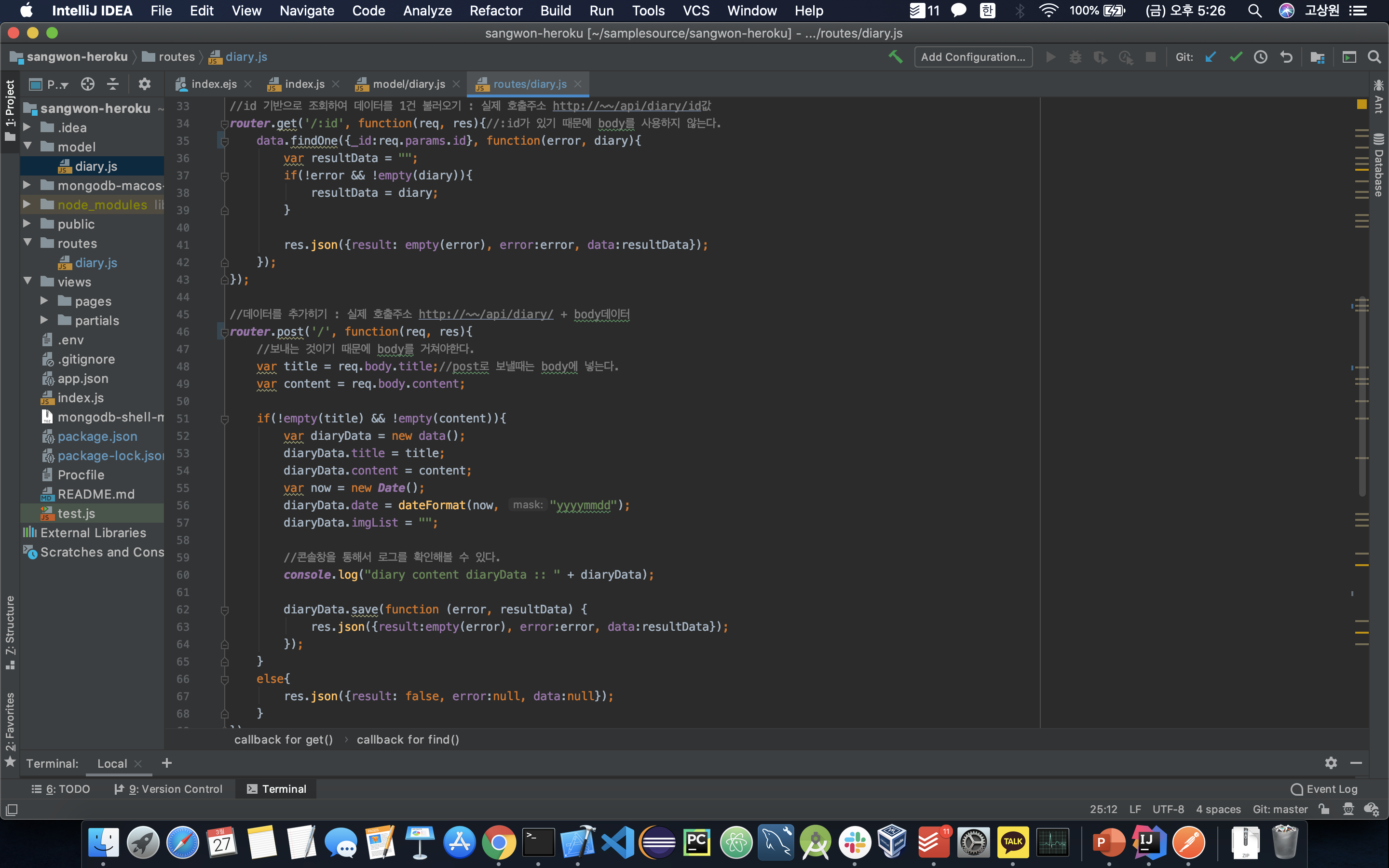Add new terminal session with plus icon

[167, 763]
